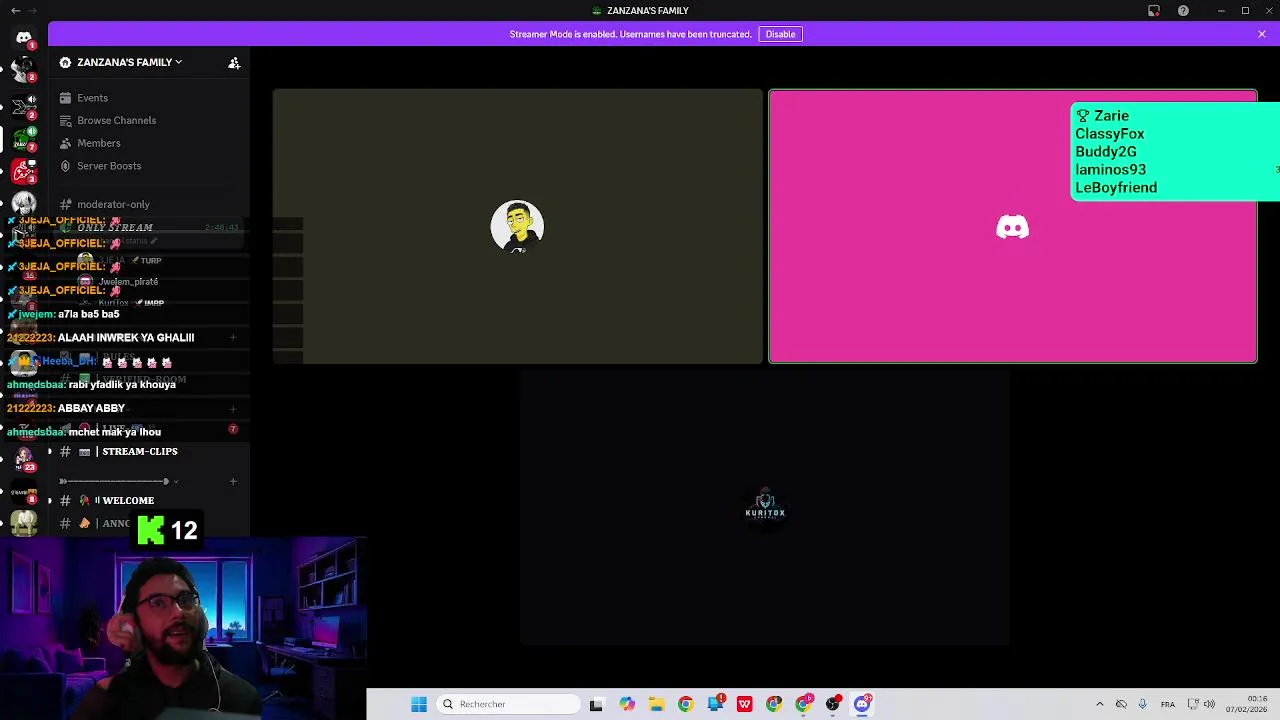Switch to Discord on the taskbar
Screen dimensions: 1280x720
point(862,704)
